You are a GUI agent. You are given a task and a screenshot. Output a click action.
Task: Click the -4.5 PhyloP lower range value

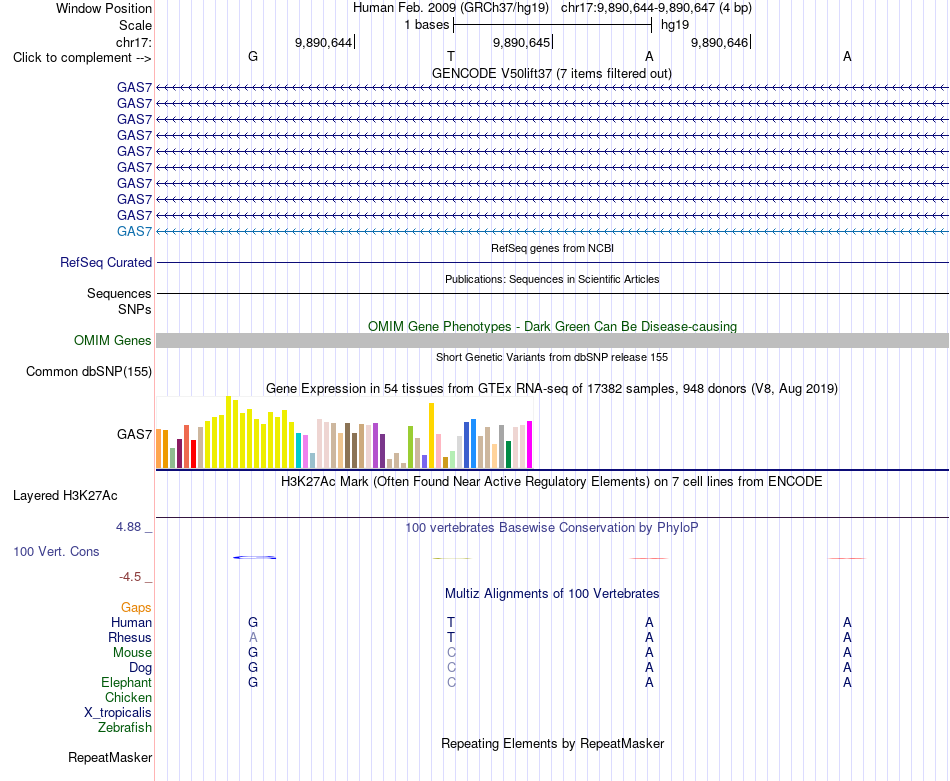coord(130,576)
